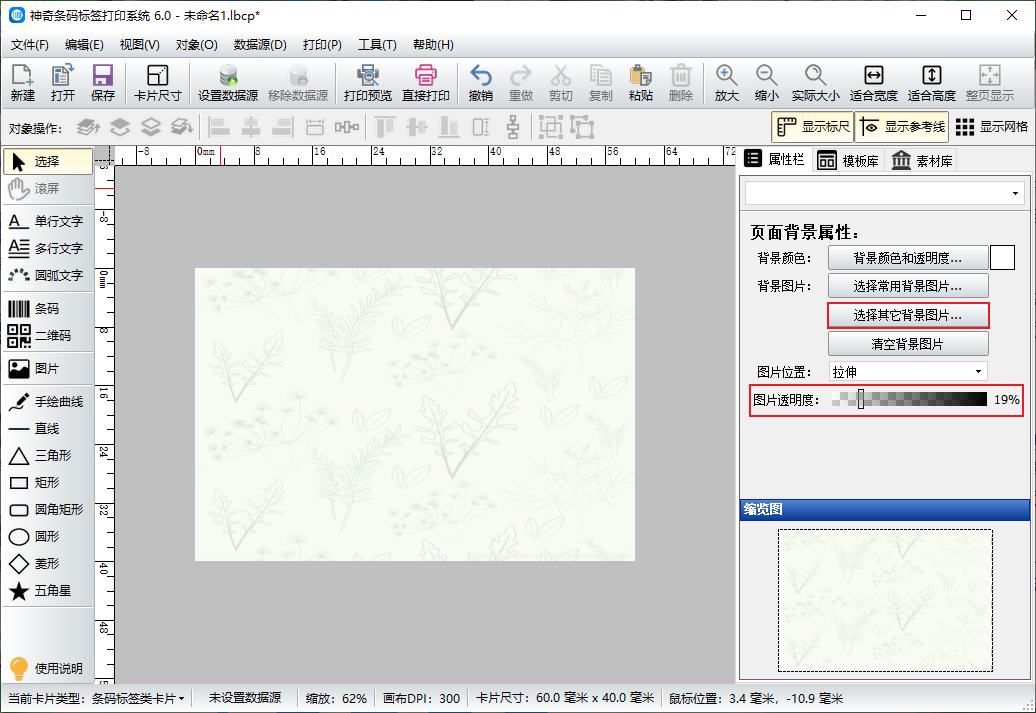
Task: Choose the 单行文字 text tool
Action: coord(48,221)
